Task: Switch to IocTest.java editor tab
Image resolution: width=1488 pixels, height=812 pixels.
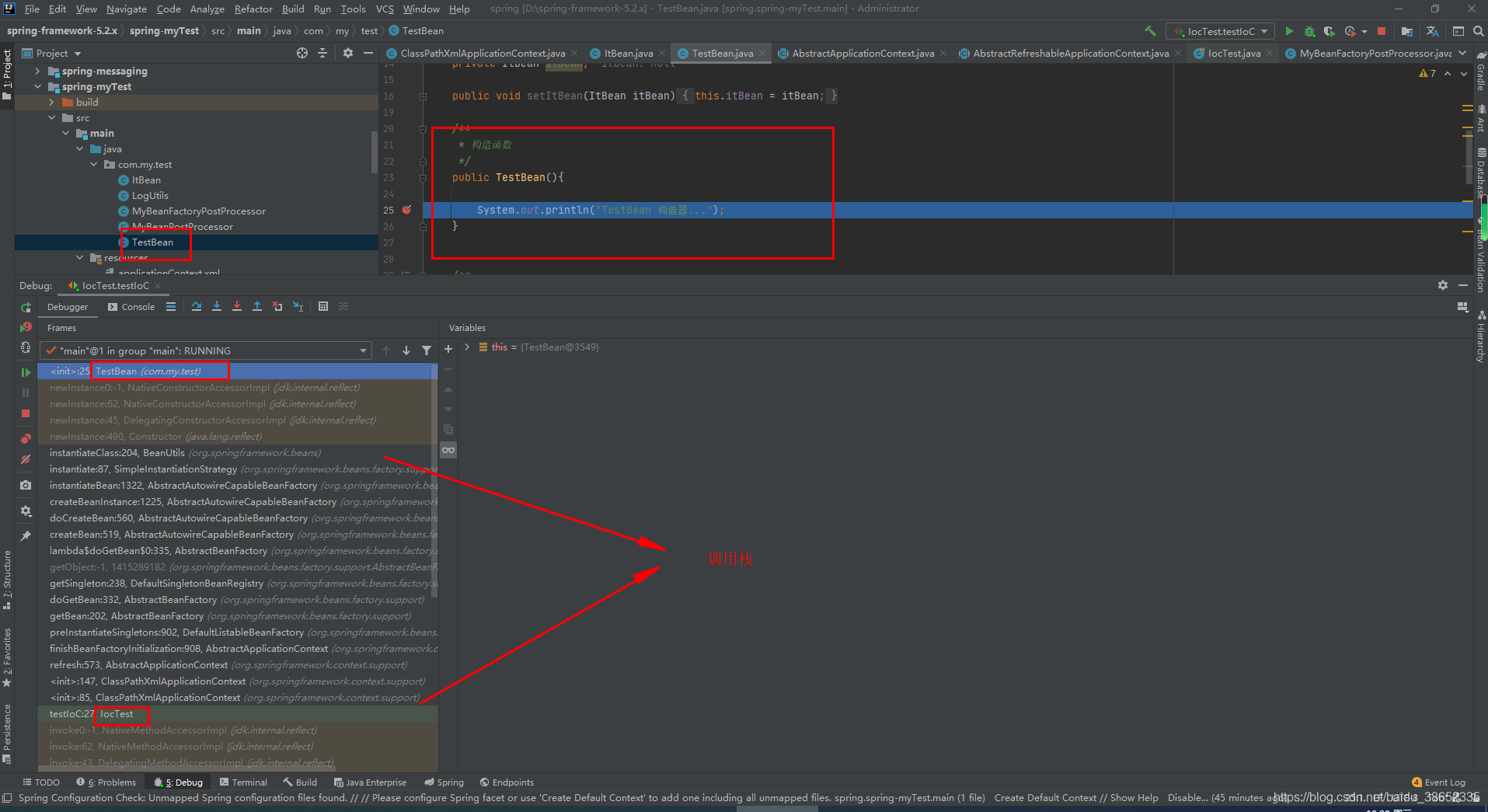Action: click(1233, 53)
